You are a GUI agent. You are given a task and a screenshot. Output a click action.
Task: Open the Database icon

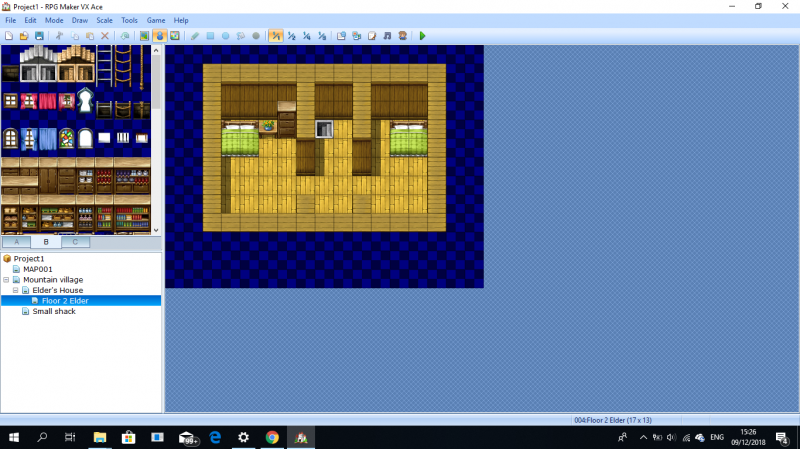[341, 36]
